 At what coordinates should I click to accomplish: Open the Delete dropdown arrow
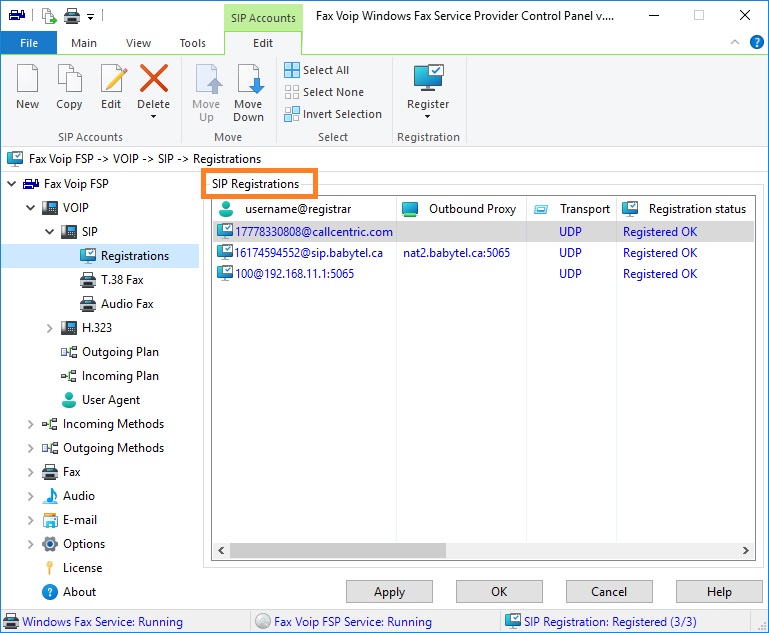click(154, 117)
